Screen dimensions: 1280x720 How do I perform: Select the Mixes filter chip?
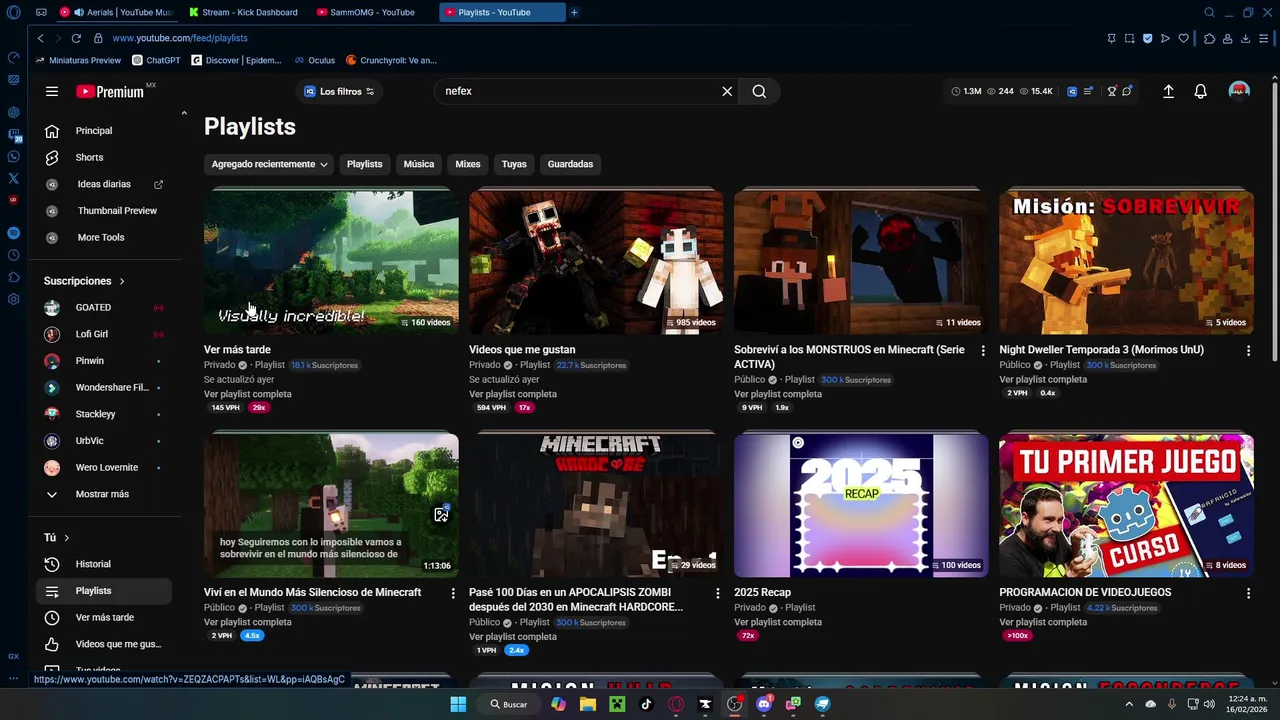[x=468, y=164]
